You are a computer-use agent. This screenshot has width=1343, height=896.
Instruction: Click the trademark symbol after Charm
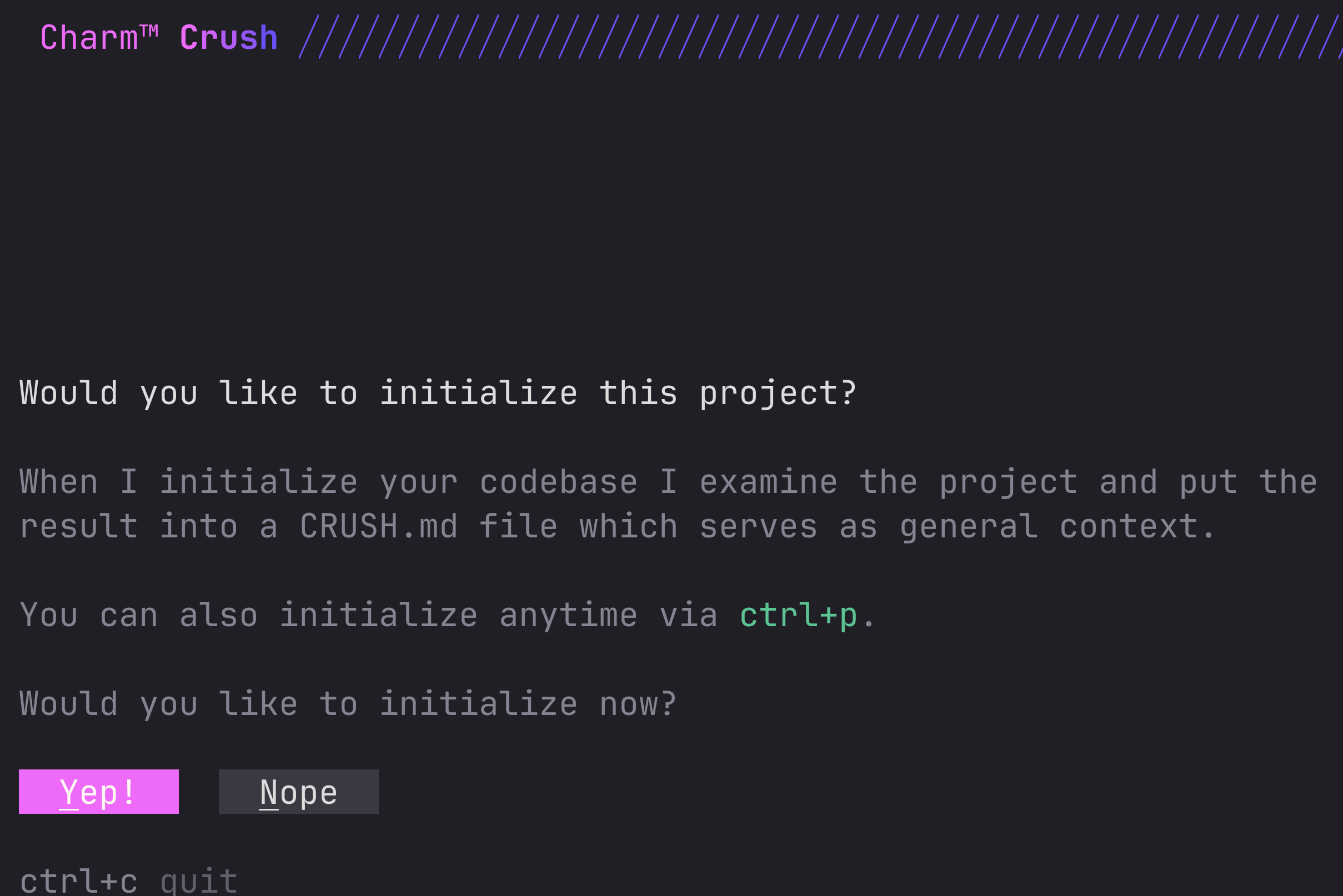click(x=149, y=31)
